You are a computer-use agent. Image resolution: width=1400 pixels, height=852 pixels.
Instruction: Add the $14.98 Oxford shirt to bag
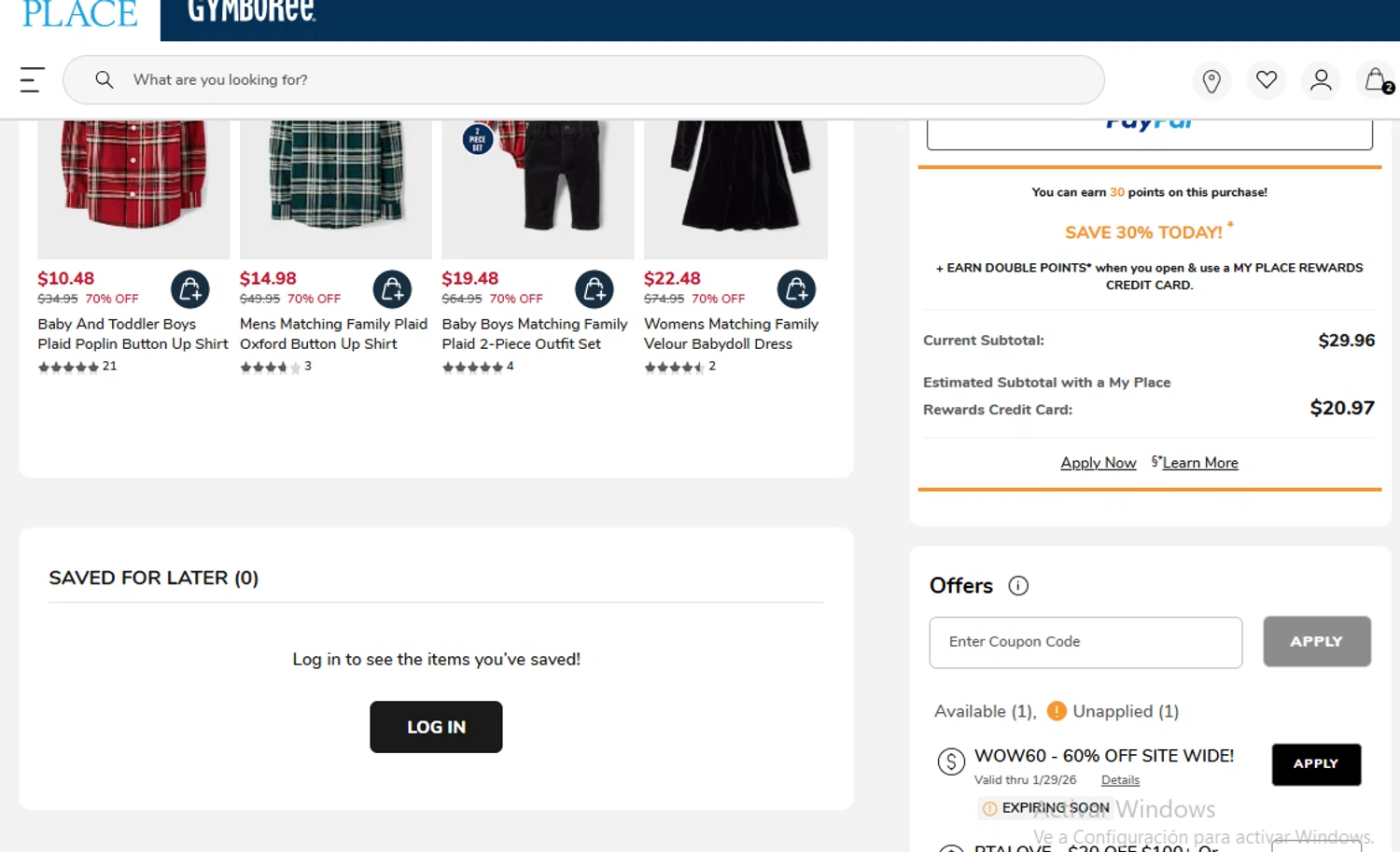392,289
